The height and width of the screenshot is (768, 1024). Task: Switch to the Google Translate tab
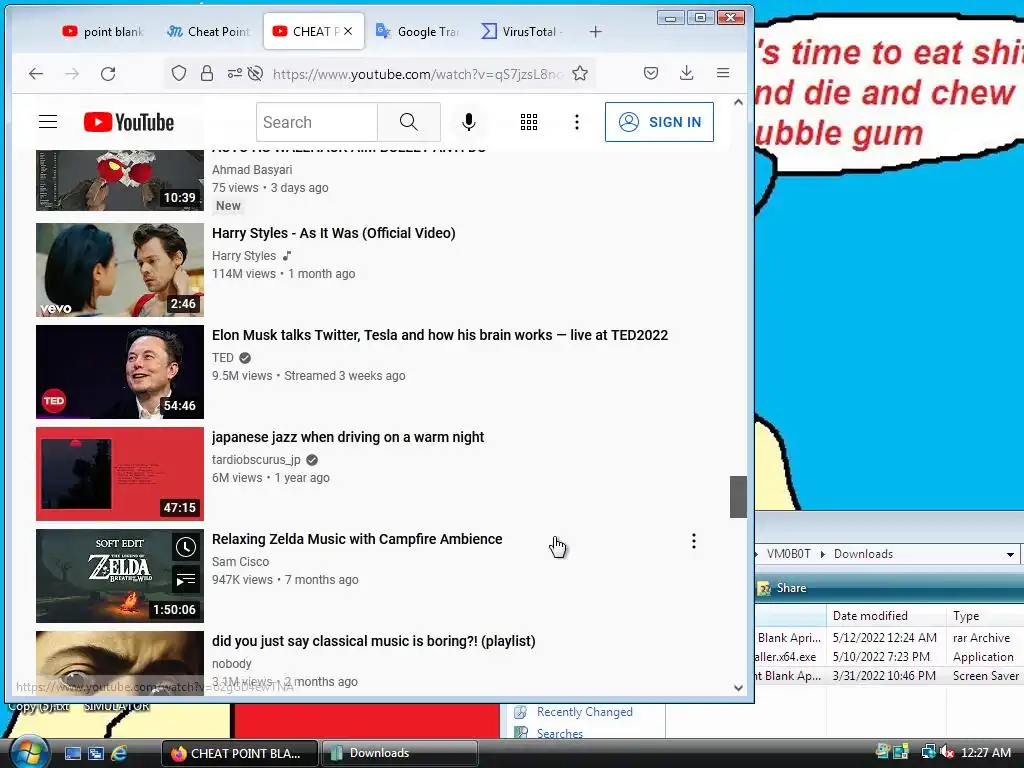pos(417,31)
